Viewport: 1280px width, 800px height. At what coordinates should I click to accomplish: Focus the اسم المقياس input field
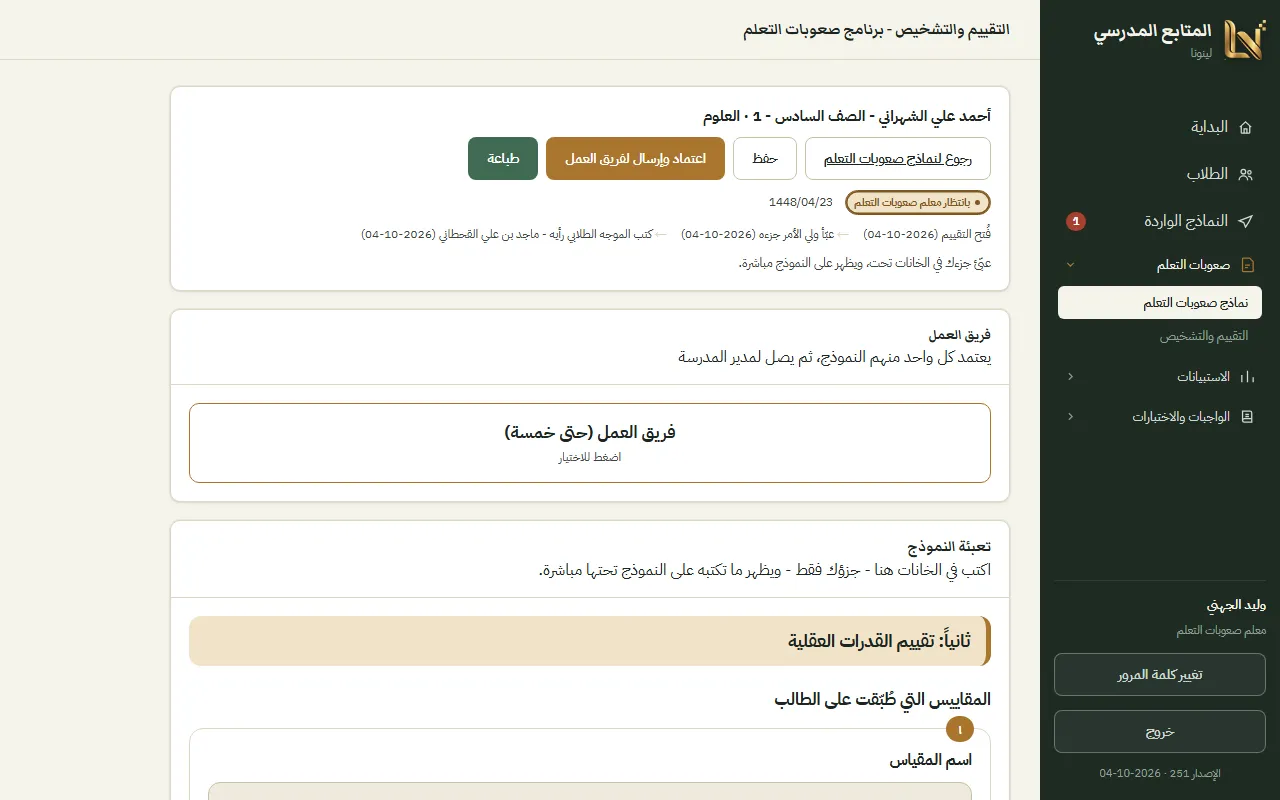(x=590, y=791)
